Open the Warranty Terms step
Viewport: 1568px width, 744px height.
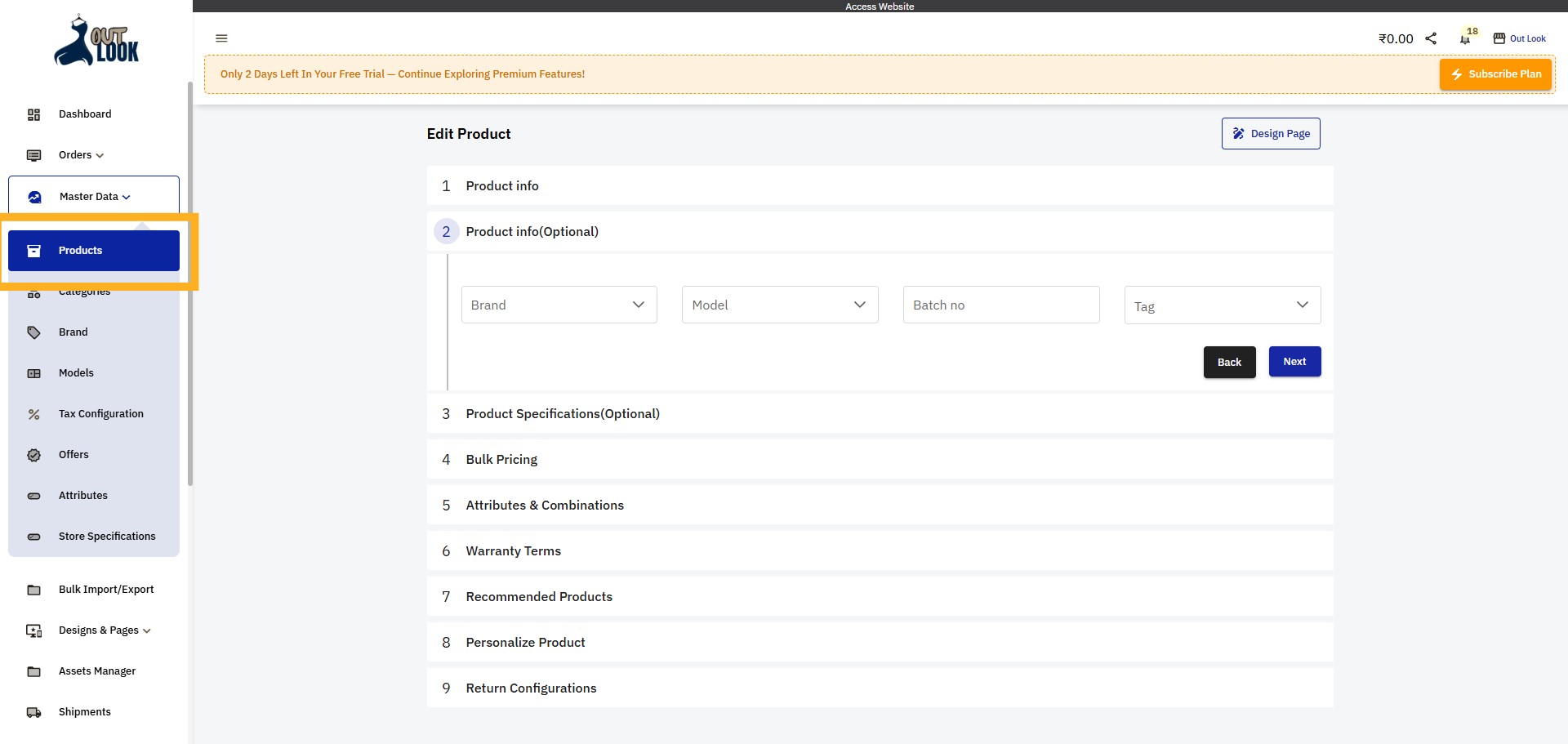[513, 551]
